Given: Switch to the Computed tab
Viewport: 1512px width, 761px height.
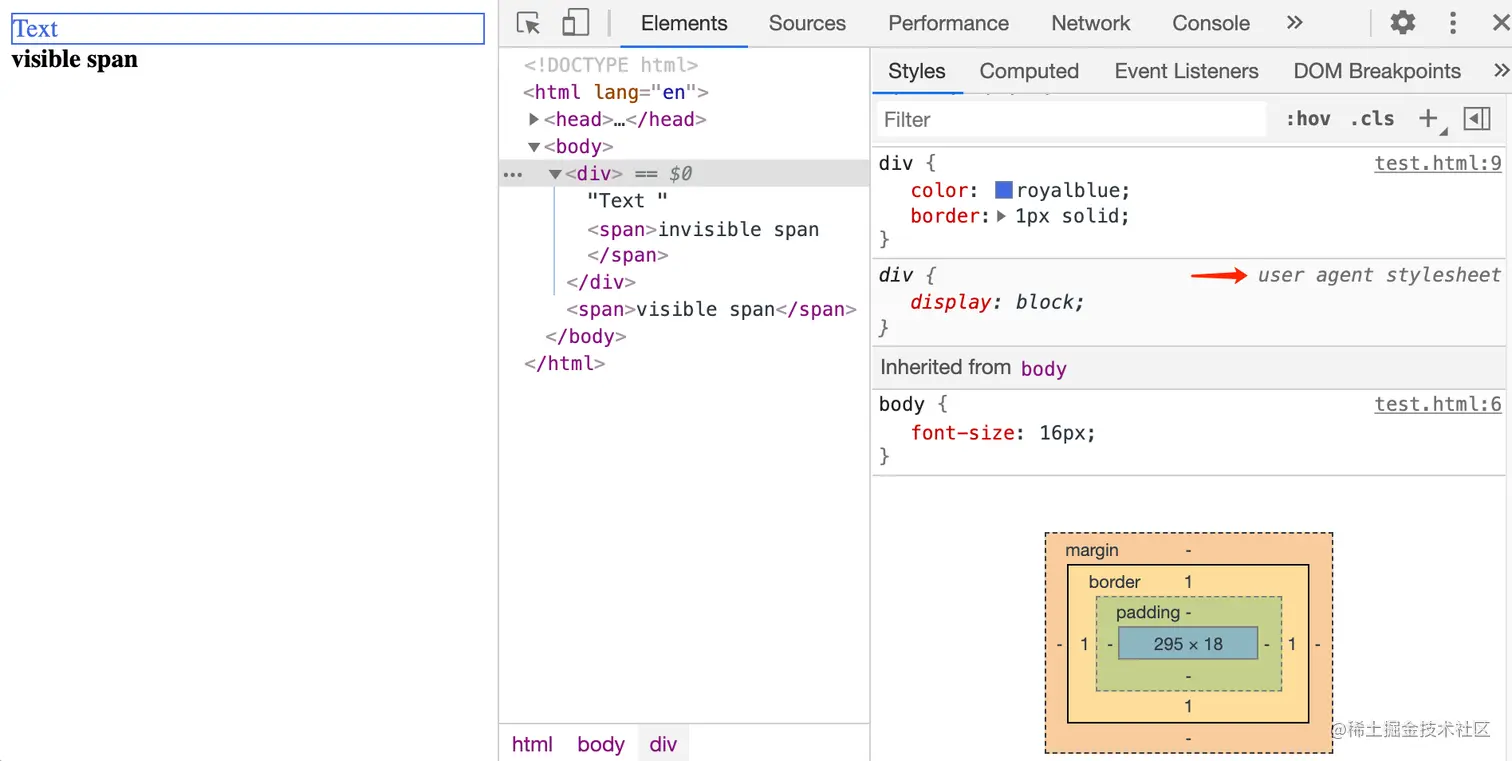Looking at the screenshot, I should click(1029, 71).
